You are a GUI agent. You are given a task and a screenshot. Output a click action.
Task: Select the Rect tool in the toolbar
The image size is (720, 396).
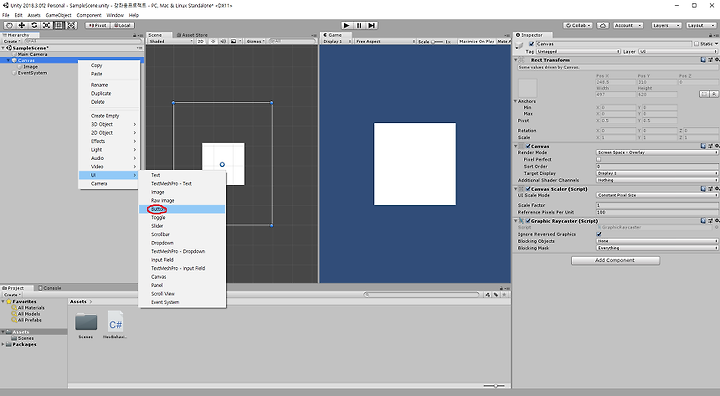(59, 25)
